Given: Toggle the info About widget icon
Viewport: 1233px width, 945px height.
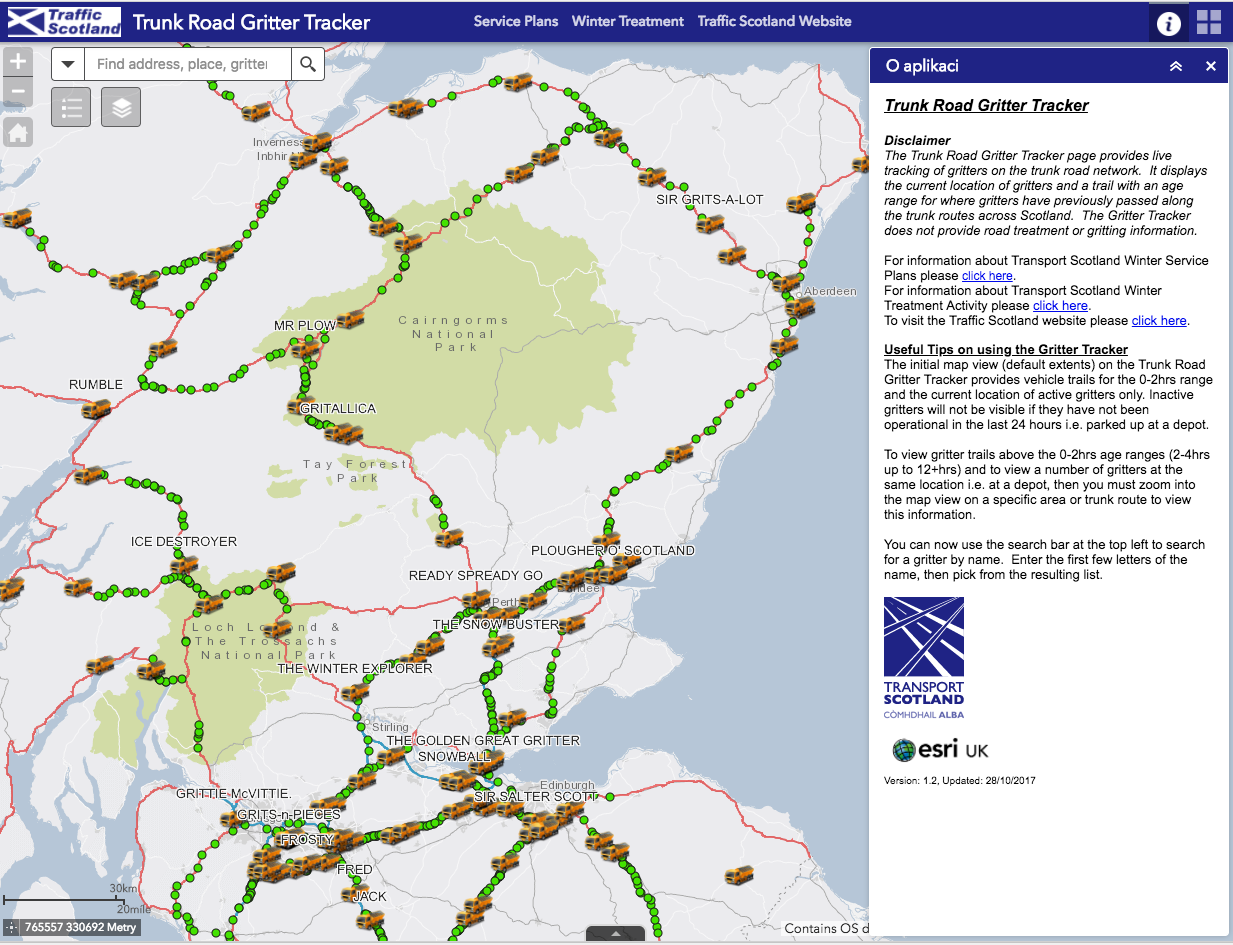Looking at the screenshot, I should click(1169, 22).
